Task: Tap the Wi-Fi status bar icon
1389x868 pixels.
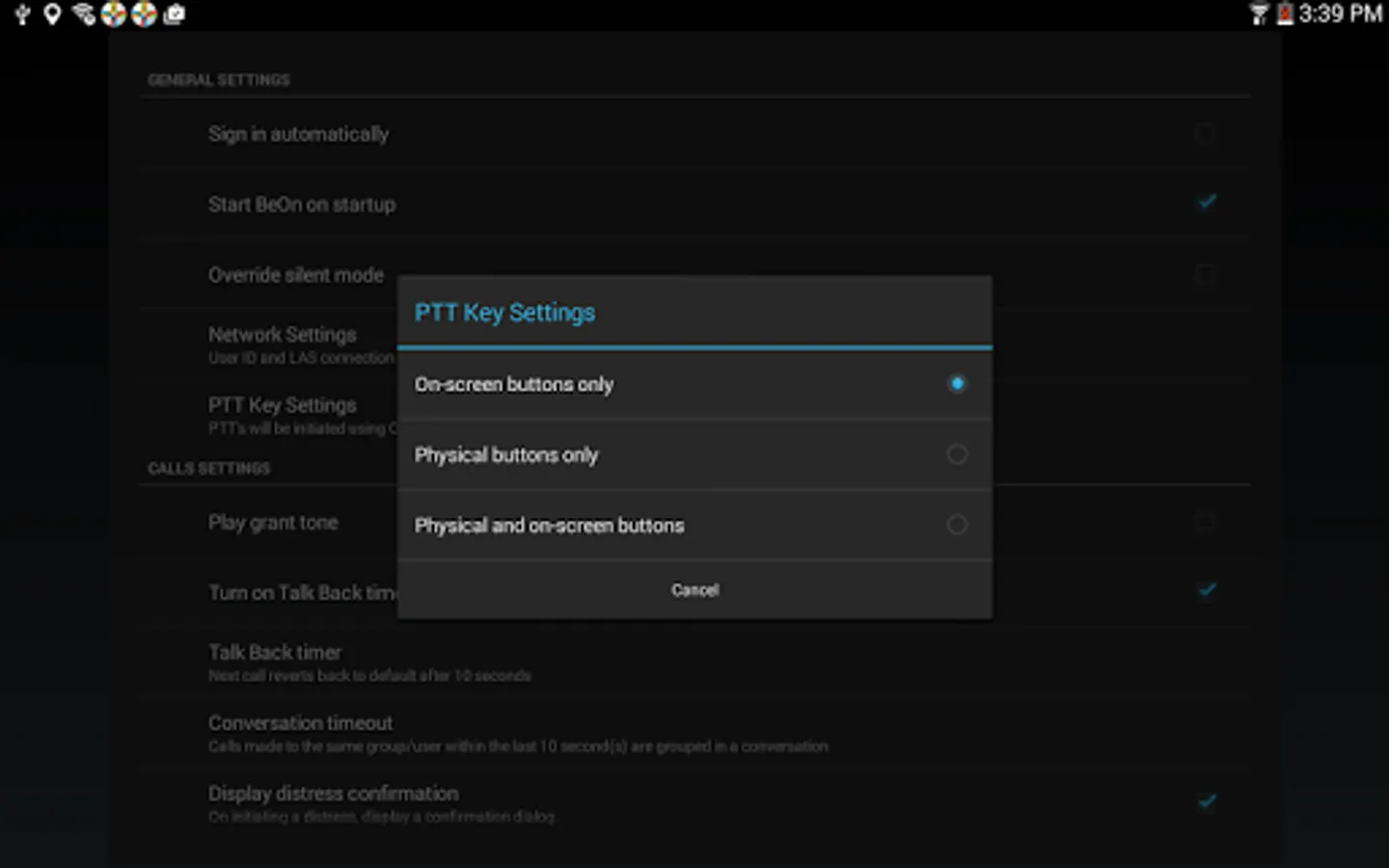Action: tap(84, 14)
